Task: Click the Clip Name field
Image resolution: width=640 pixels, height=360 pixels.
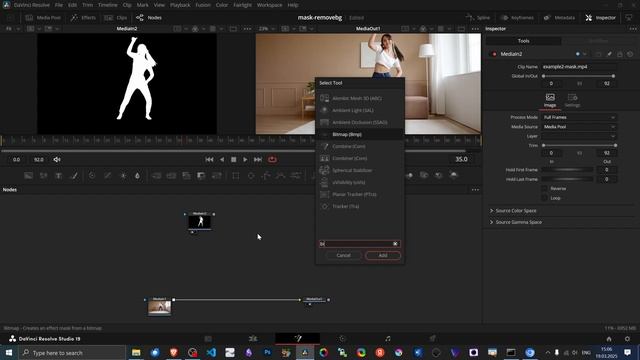Action: 579,67
